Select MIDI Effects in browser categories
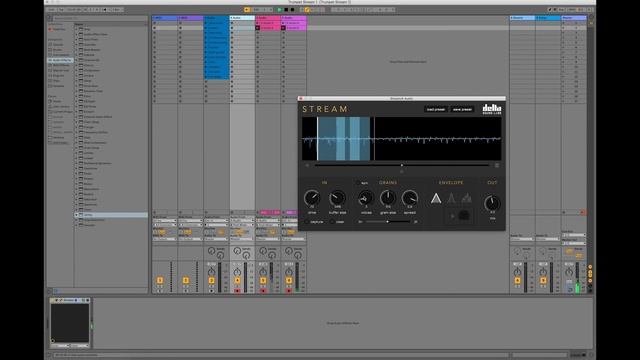640x360 pixels. coord(60,65)
